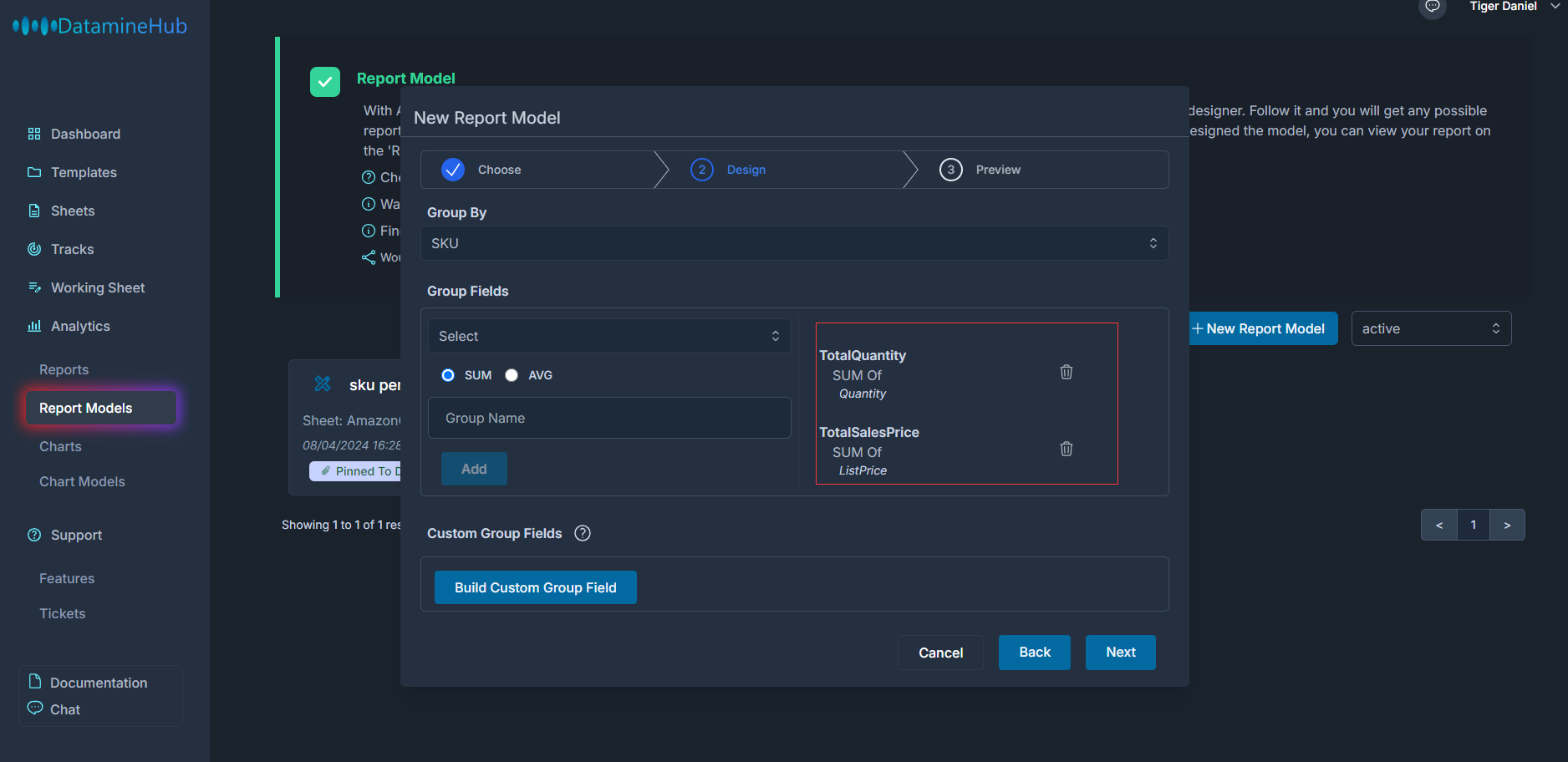Image resolution: width=1568 pixels, height=762 pixels.
Task: Open Tickets under Support
Action: [62, 613]
